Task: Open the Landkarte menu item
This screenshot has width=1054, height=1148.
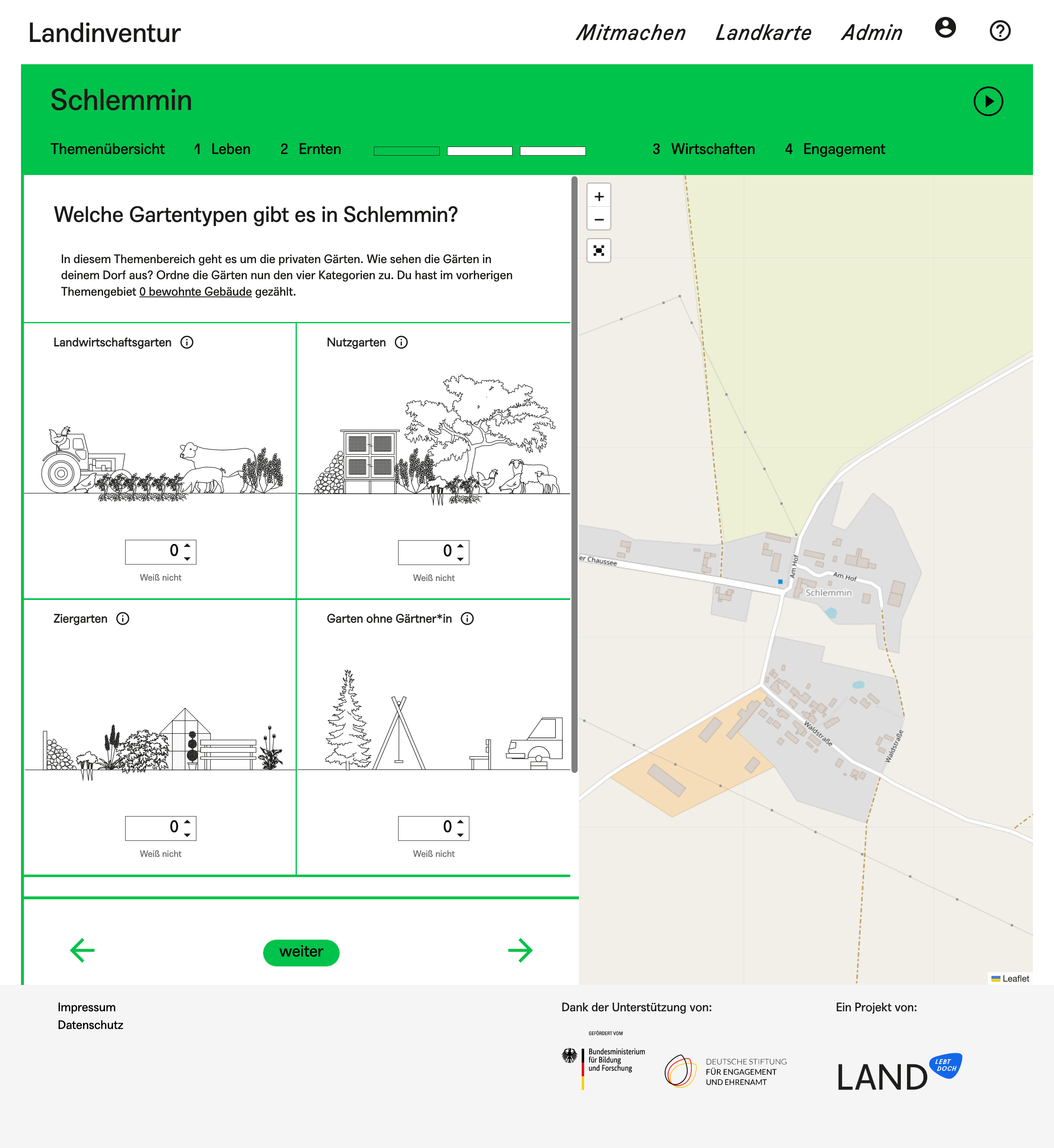Action: (763, 33)
